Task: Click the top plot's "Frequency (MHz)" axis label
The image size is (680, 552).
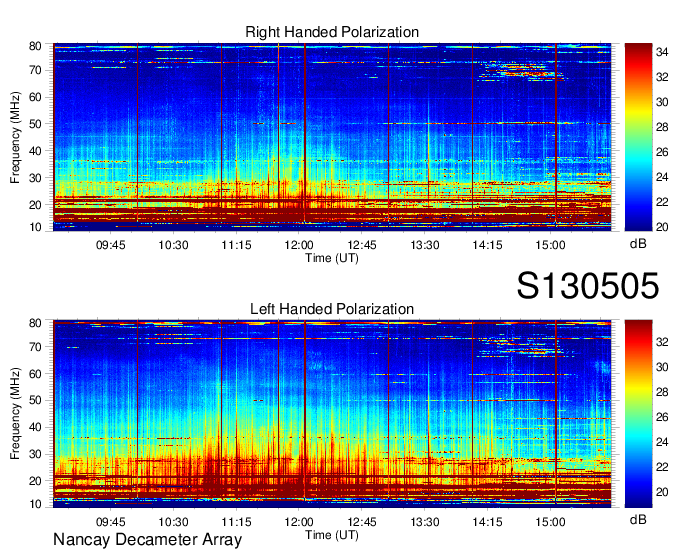Action: [15, 137]
